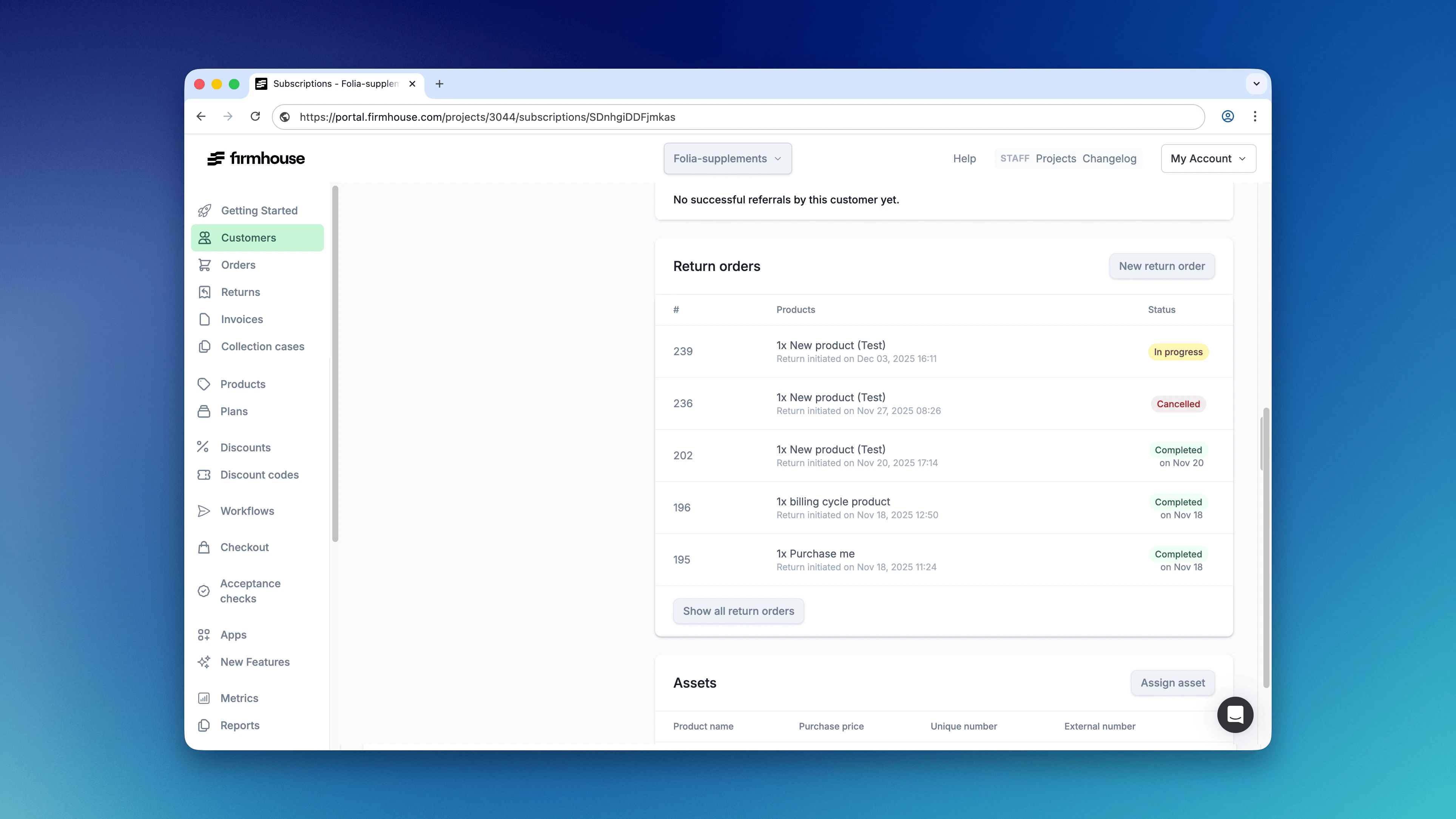Open the Changelog staff link
The width and height of the screenshot is (1456, 819).
pos(1109,159)
